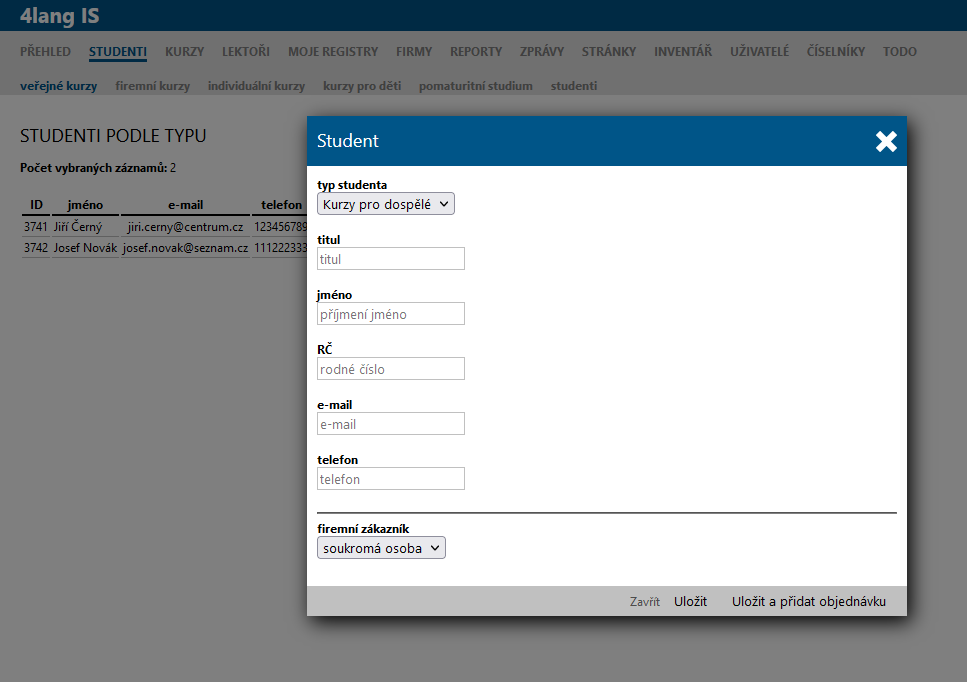The width and height of the screenshot is (967, 682).
Task: Switch to the firemní kurzy tab
Action: [152, 86]
